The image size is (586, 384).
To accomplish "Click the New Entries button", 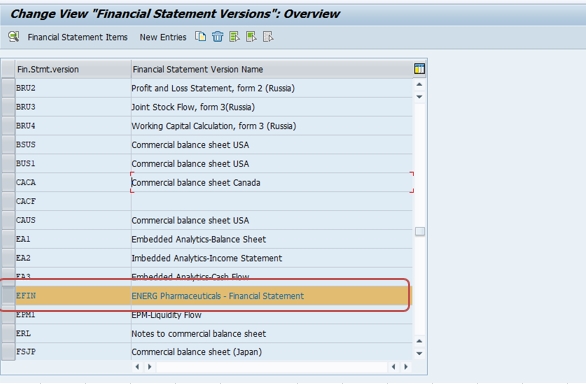I will point(163,37).
